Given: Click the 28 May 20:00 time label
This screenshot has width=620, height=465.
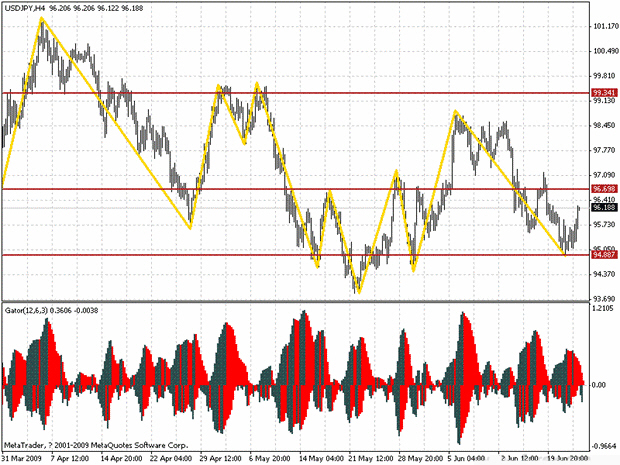Looking at the screenshot, I should click(x=420, y=459).
